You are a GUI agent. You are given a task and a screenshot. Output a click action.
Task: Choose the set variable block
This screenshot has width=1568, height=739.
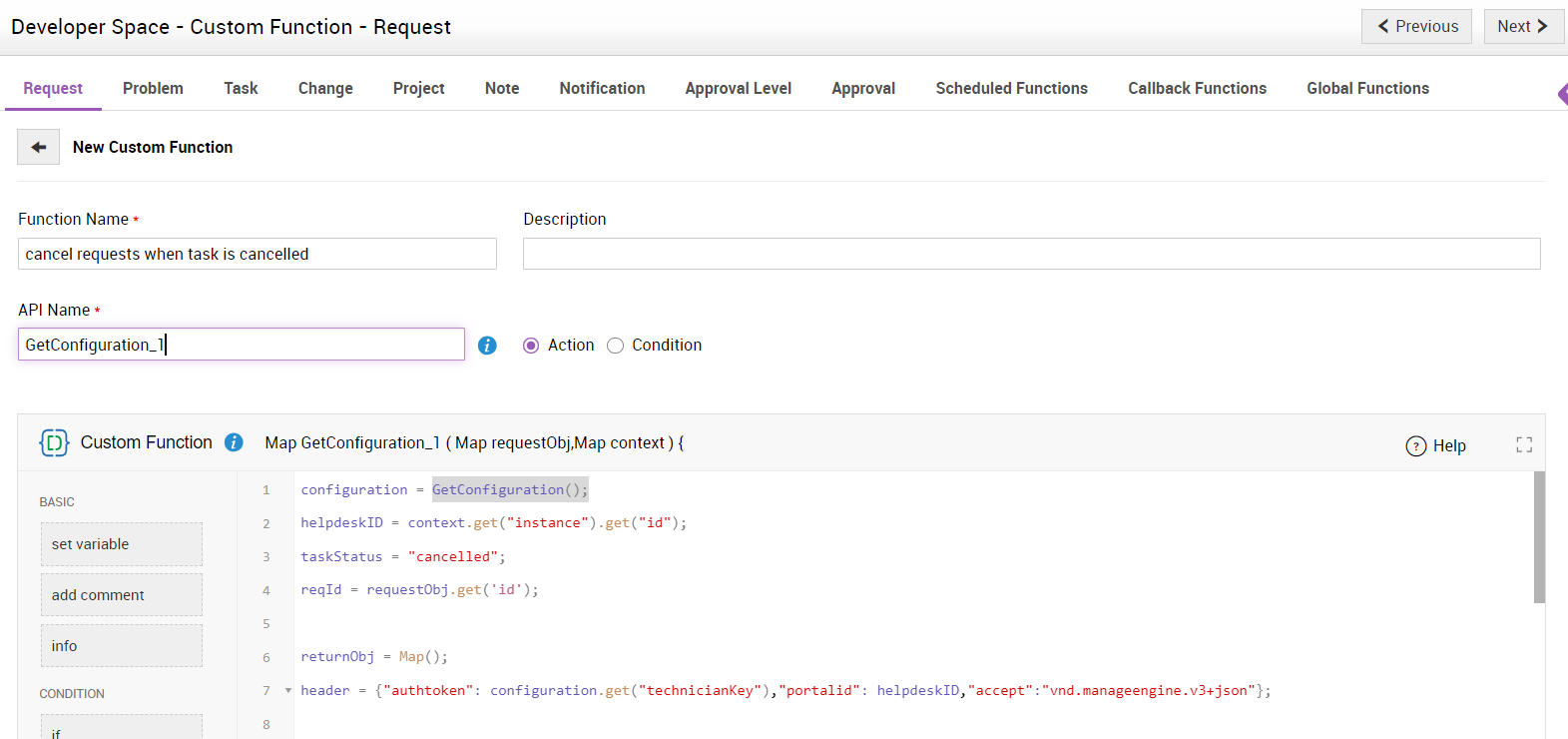(121, 544)
